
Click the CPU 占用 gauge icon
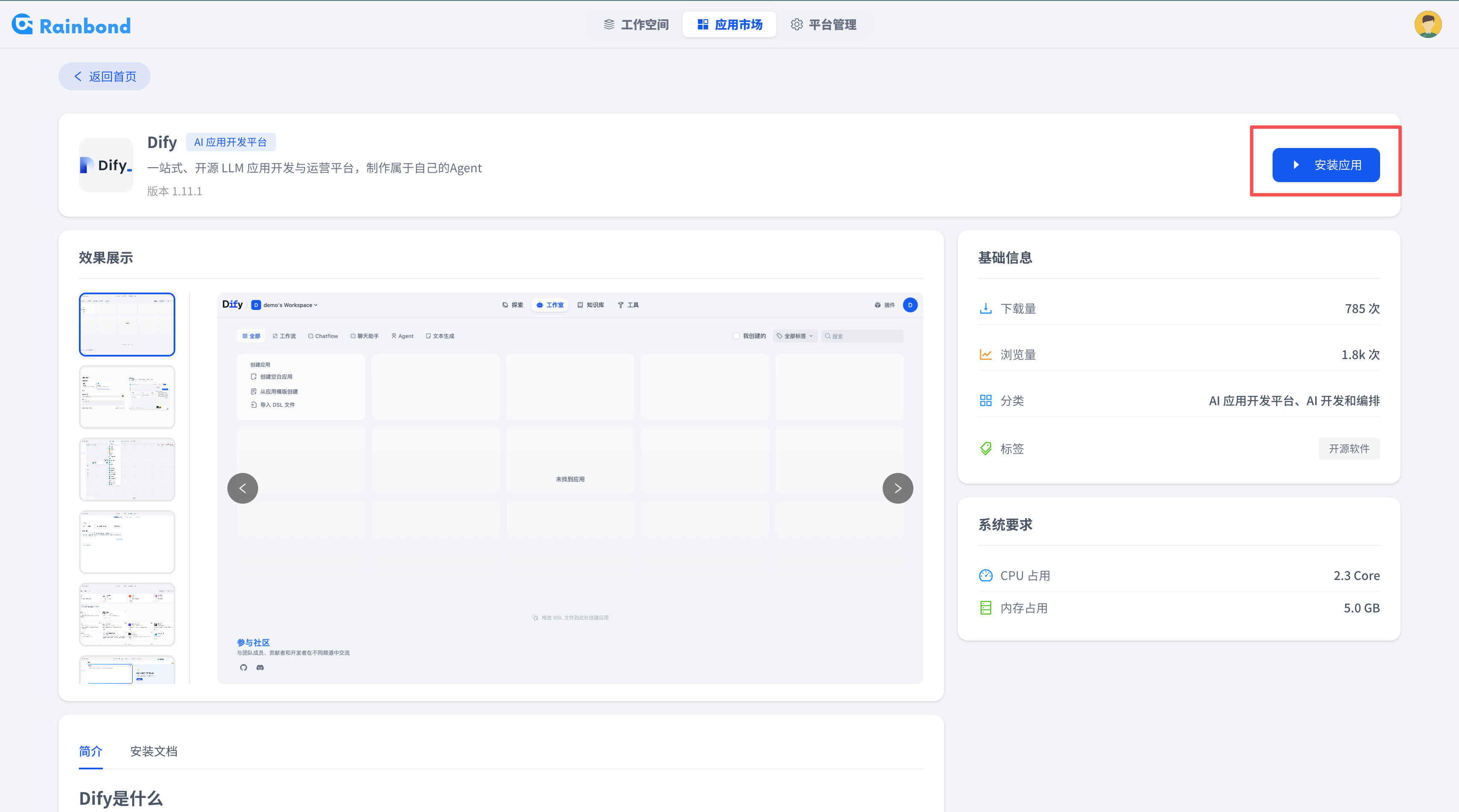coord(985,575)
